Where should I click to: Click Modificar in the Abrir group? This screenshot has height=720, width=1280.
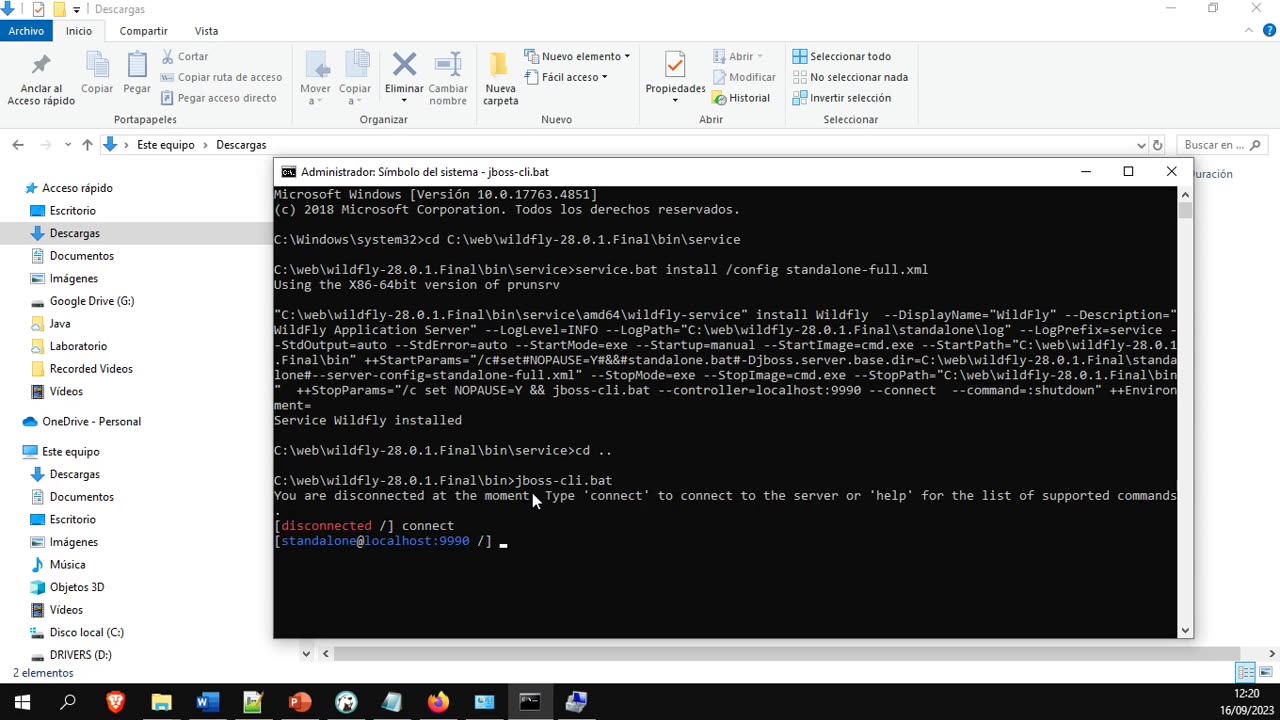pyautogui.click(x=744, y=77)
